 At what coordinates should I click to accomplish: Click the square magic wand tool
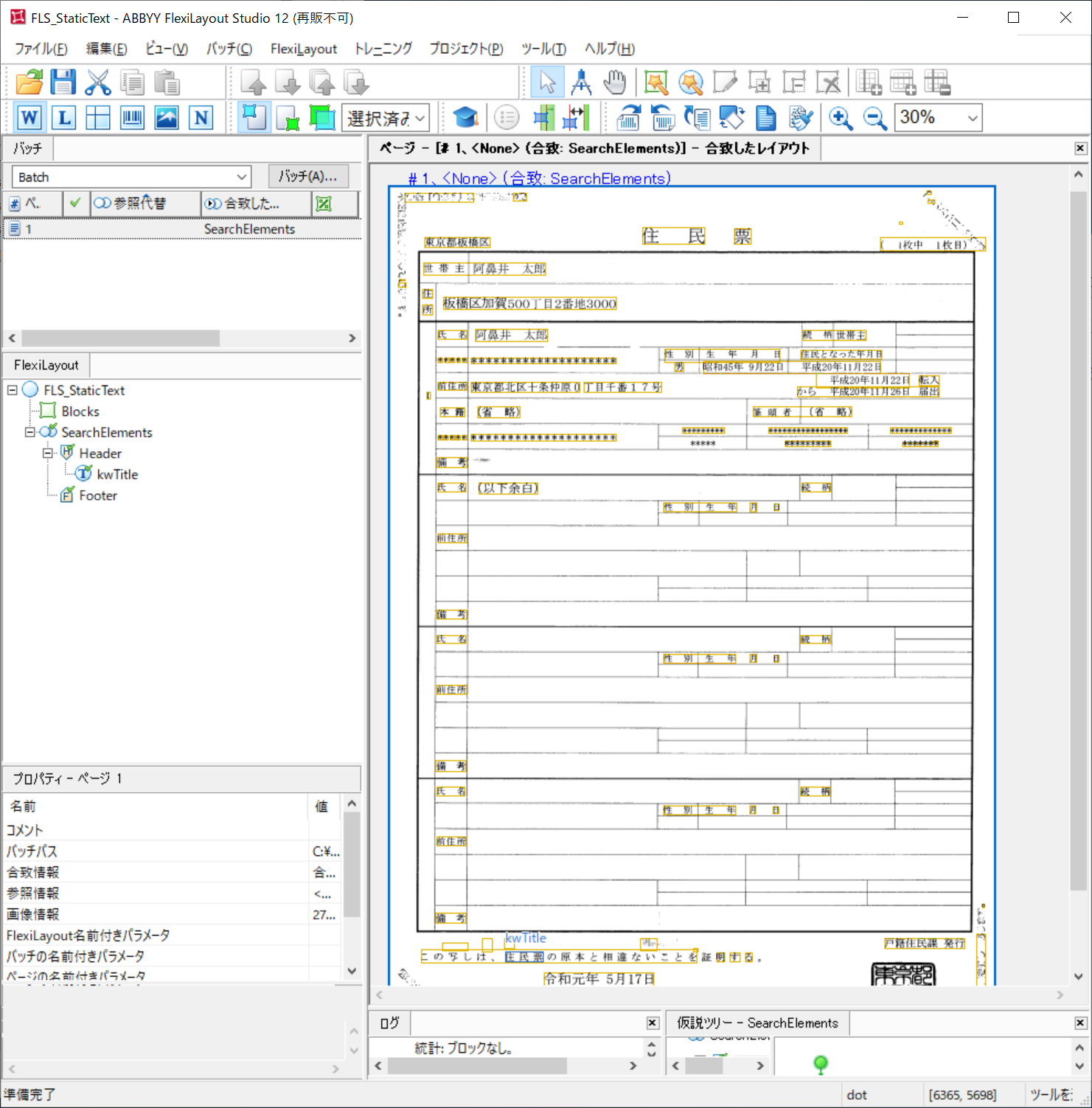tap(655, 82)
